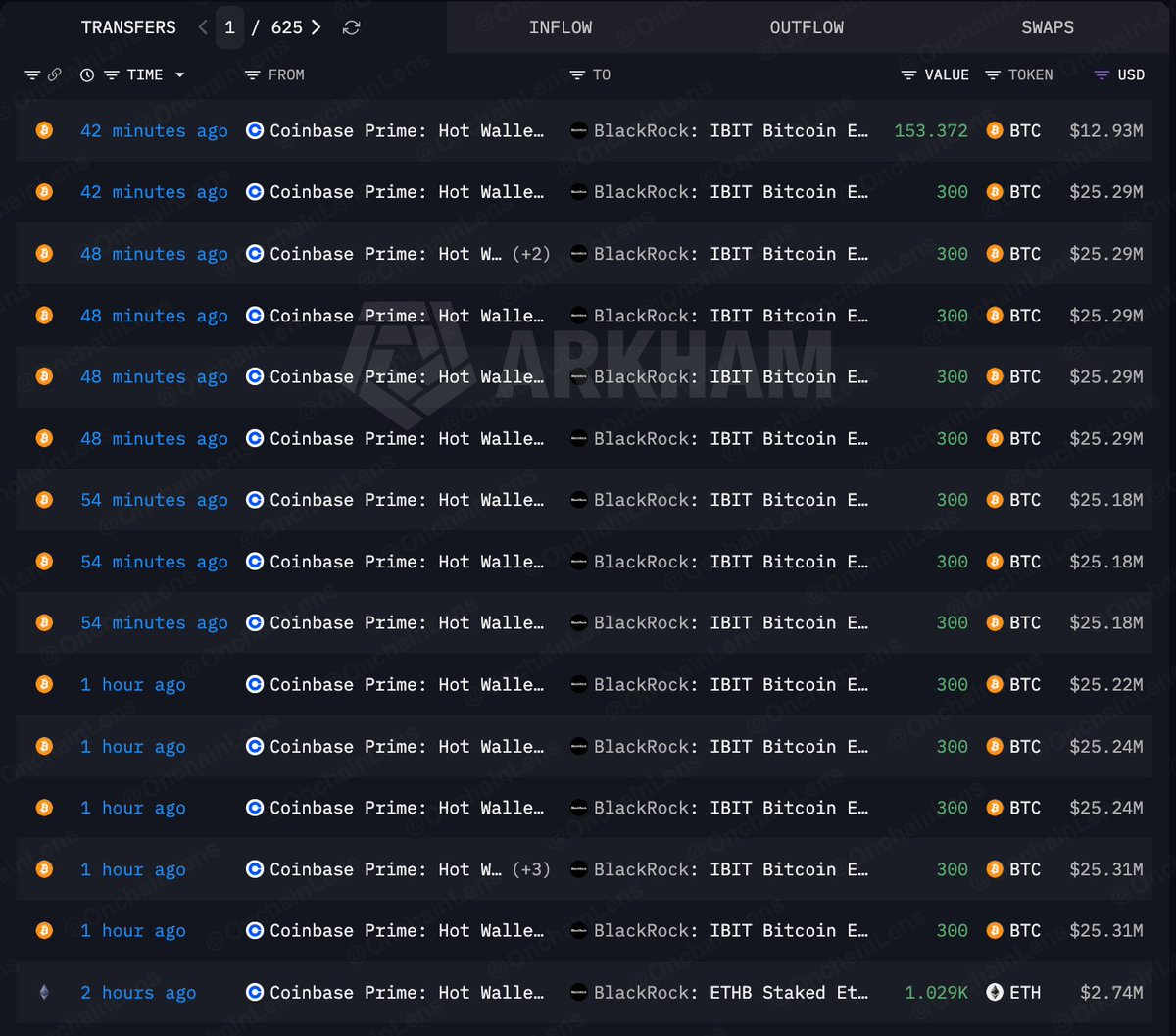Open the VALUE column filter
1176x1036 pixels.
point(909,75)
